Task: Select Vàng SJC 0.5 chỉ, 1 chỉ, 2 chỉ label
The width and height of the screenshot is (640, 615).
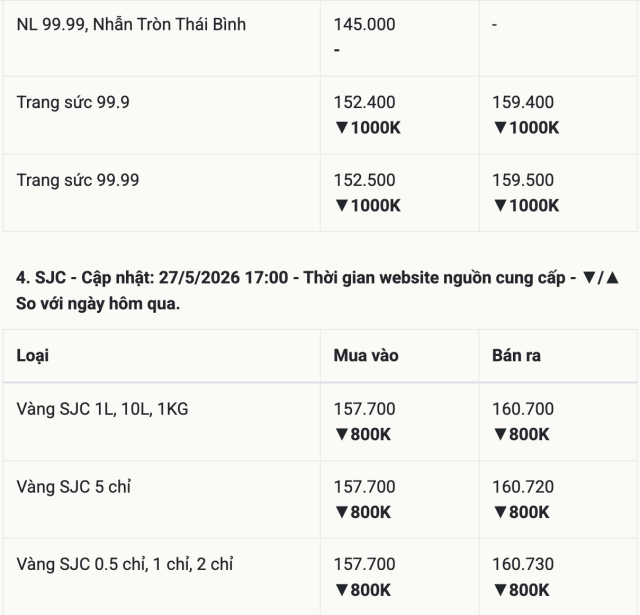Action: [124, 564]
